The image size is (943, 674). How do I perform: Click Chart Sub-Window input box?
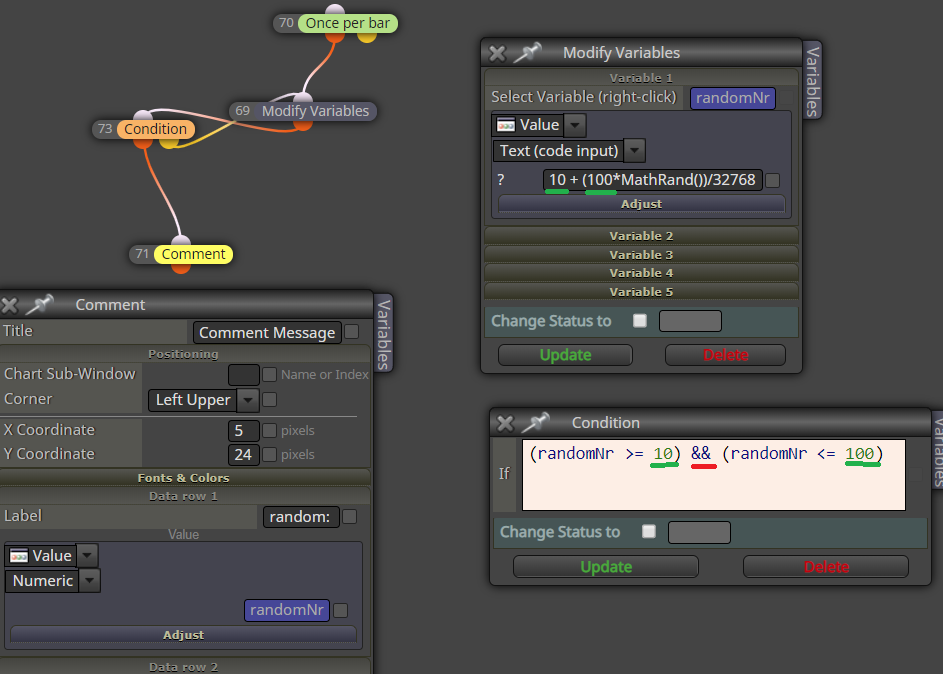point(244,375)
